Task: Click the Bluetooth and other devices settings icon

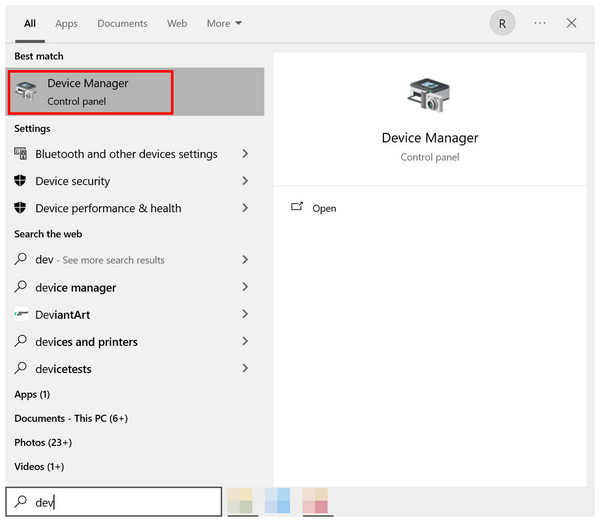Action: [x=21, y=154]
